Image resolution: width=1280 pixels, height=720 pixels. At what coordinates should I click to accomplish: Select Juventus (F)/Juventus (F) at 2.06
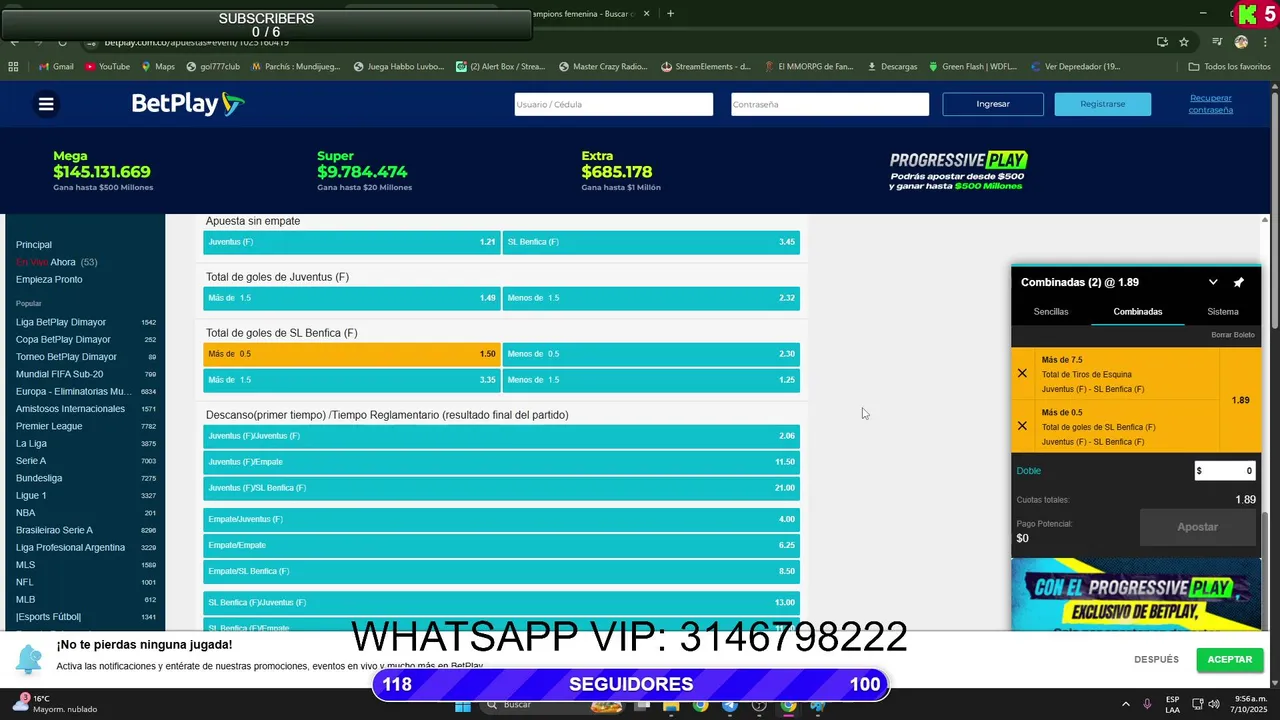[501, 436]
